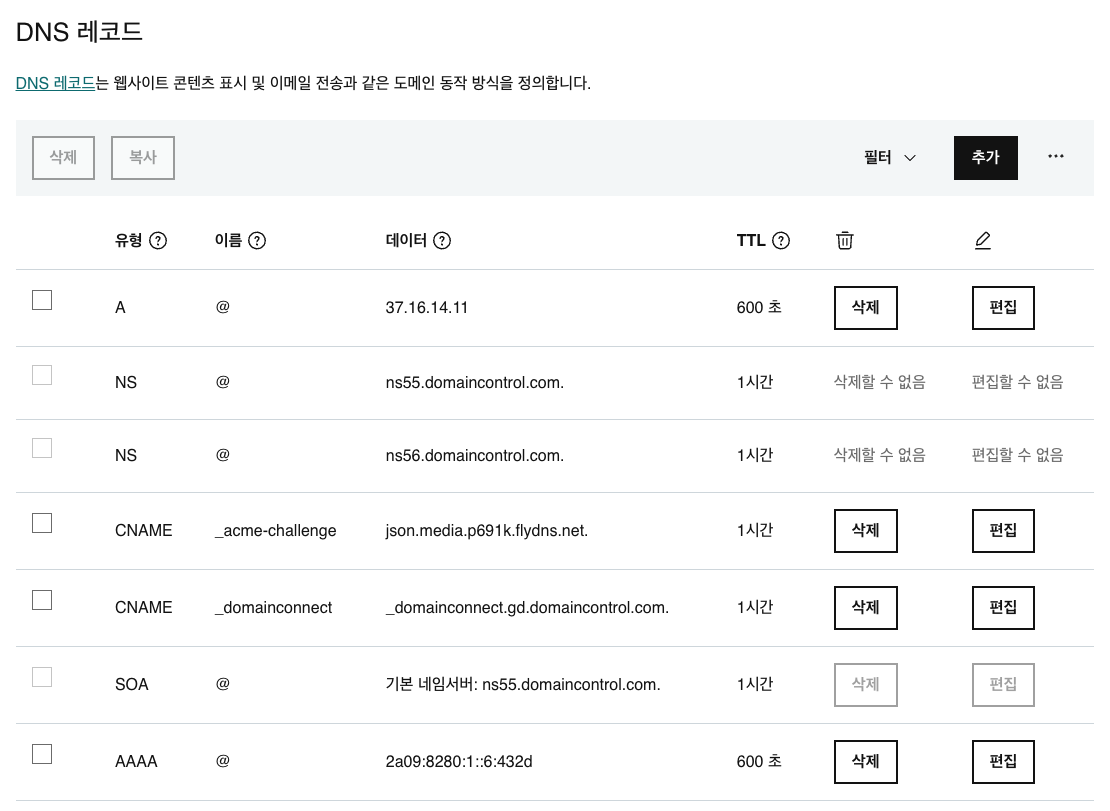
Task: Select the A record checkbox
Action: pyautogui.click(x=42, y=300)
